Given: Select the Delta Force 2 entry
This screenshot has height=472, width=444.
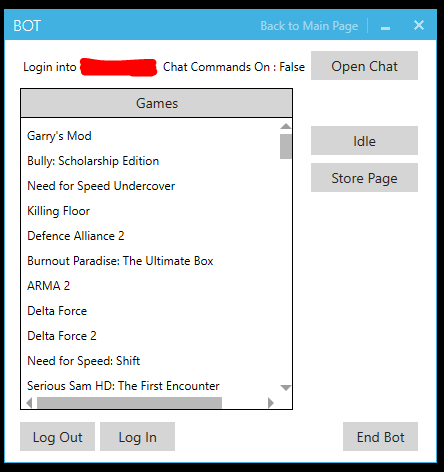Looking at the screenshot, I should 62,336.
